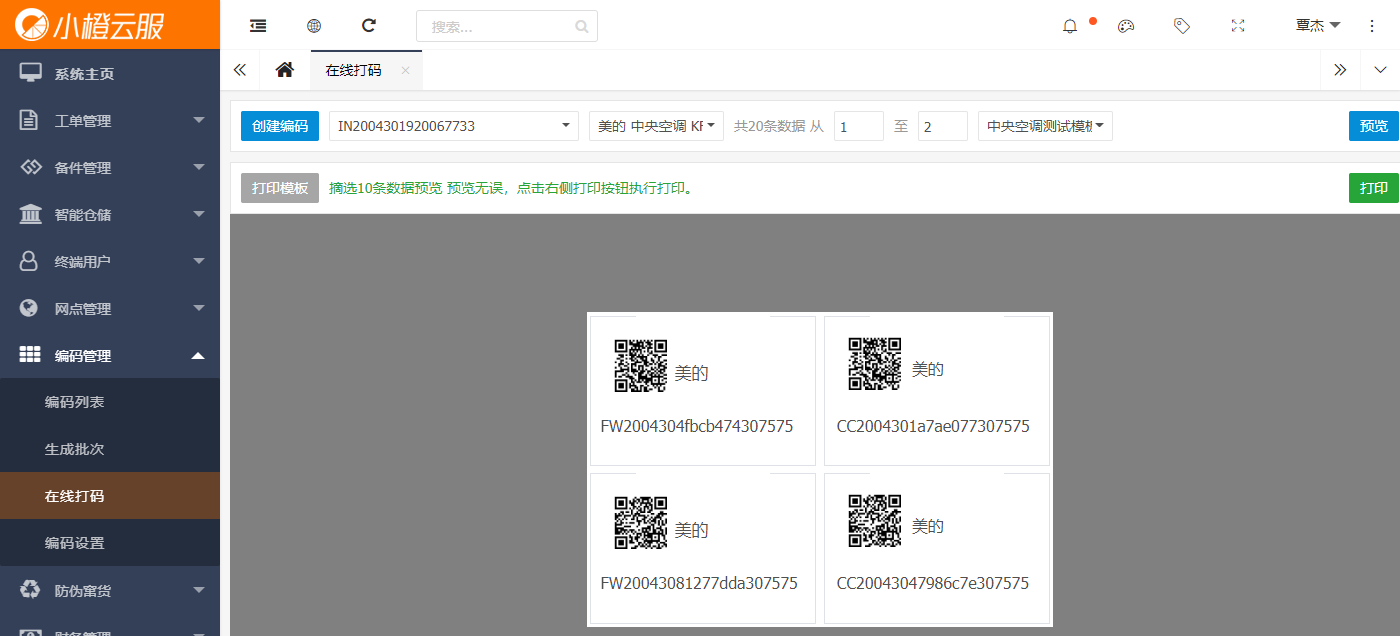Expand the 智能仓储 menu arrow
This screenshot has width=1400, height=636.
(198, 215)
